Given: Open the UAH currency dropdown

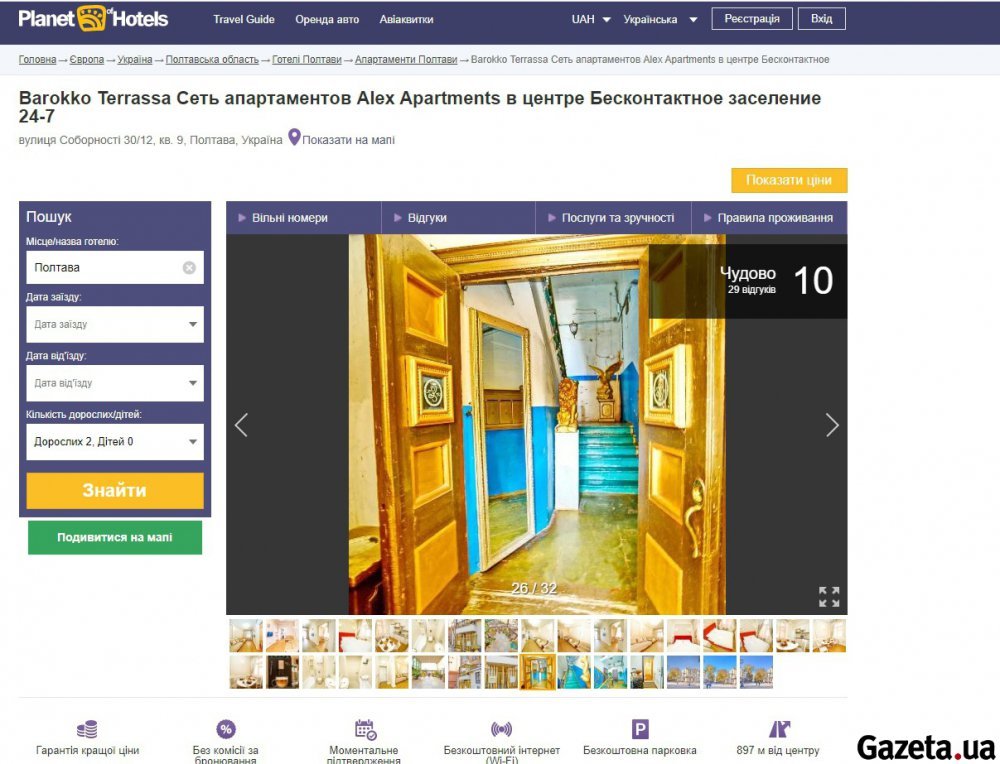Looking at the screenshot, I should point(591,19).
